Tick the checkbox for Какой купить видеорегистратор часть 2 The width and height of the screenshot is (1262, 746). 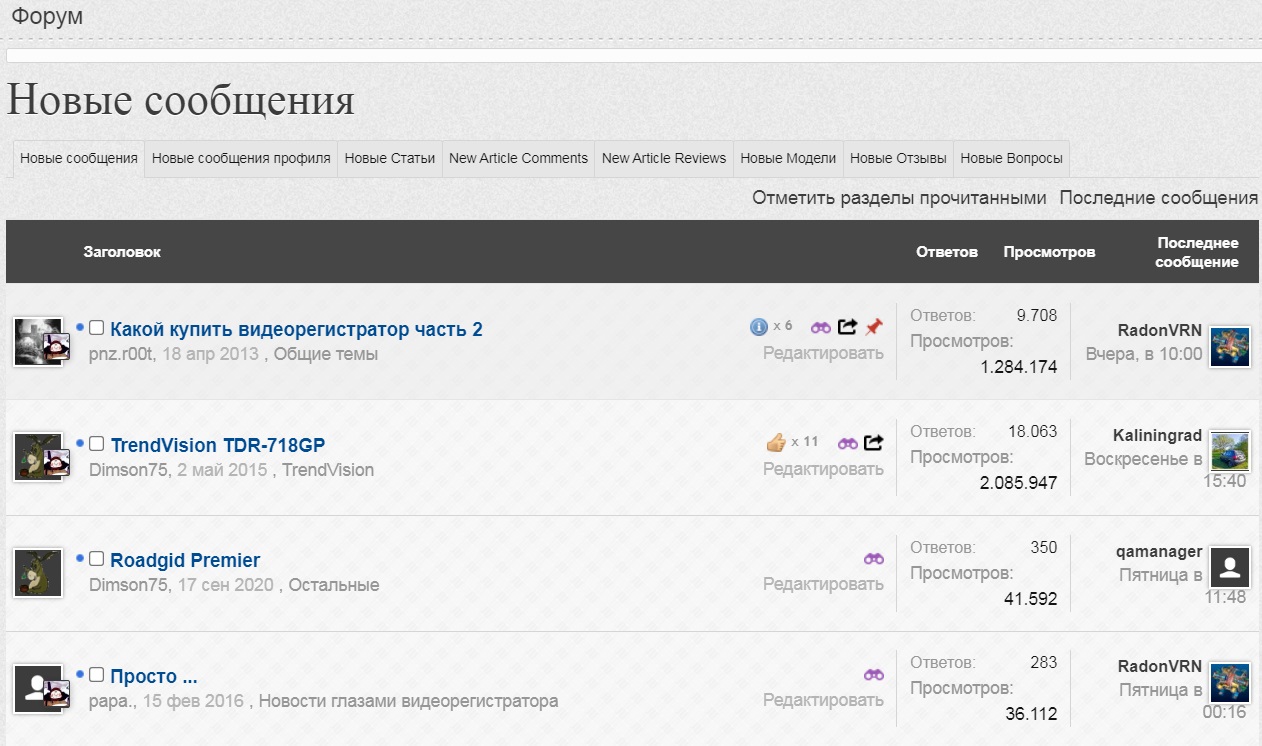tap(97, 328)
